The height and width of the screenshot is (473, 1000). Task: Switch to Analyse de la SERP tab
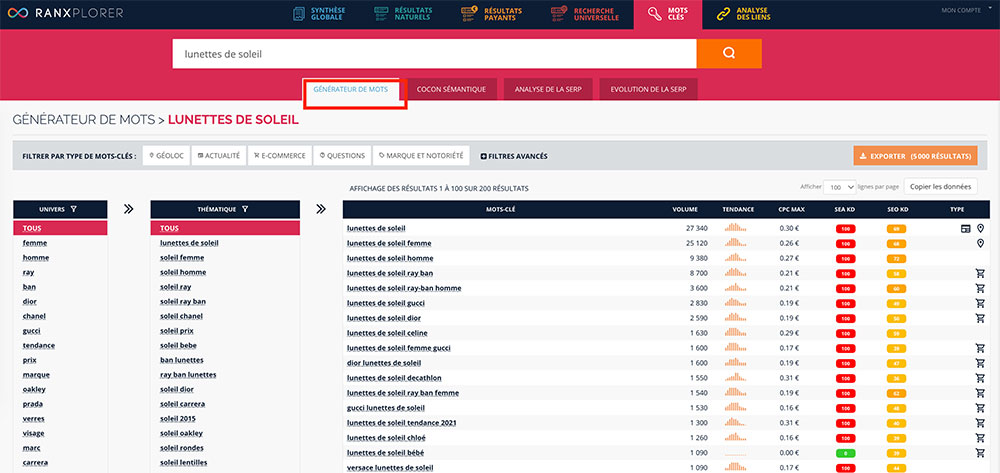(x=548, y=90)
